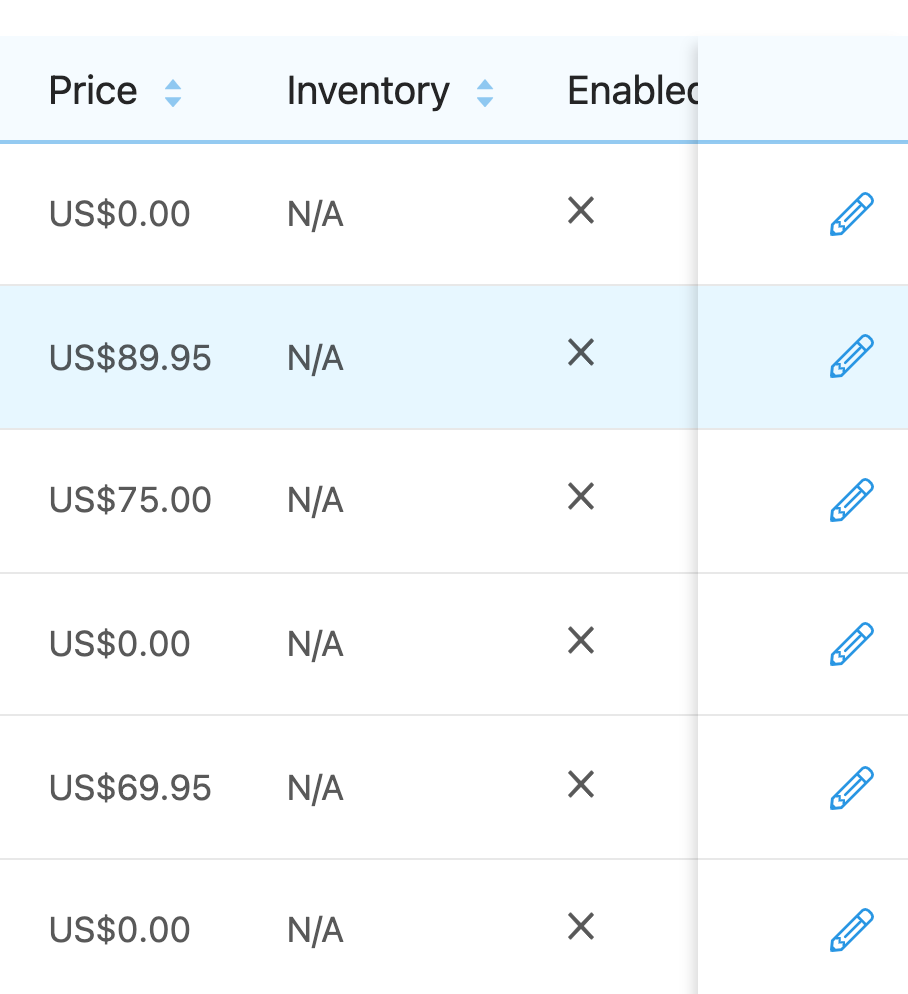The image size is (908, 994).
Task: Click the Price column header label
Action: [93, 91]
